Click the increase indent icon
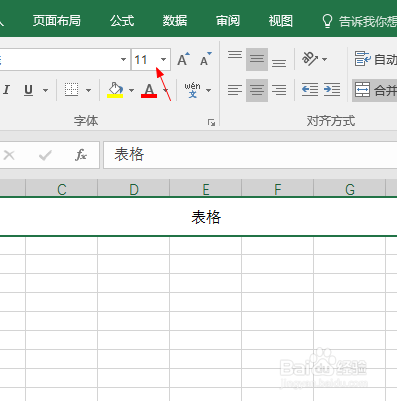The width and height of the screenshot is (397, 401). [x=332, y=90]
